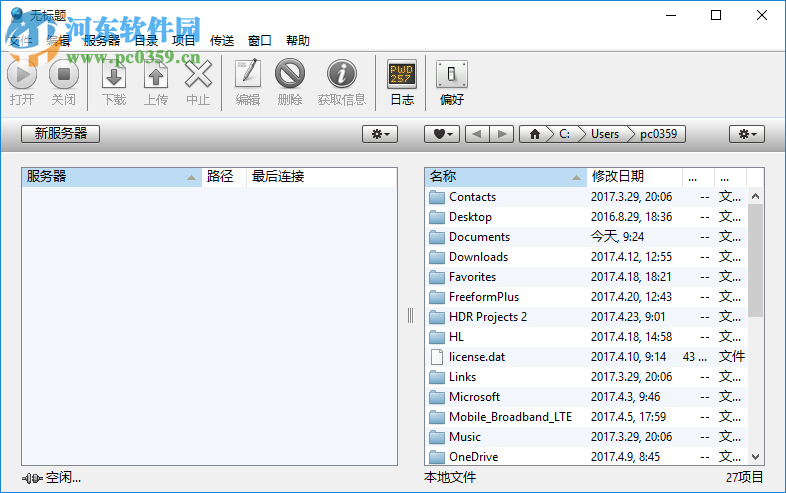Screen dimensions: 786x493
Task: Click the 27项目 status text
Action: (744, 477)
